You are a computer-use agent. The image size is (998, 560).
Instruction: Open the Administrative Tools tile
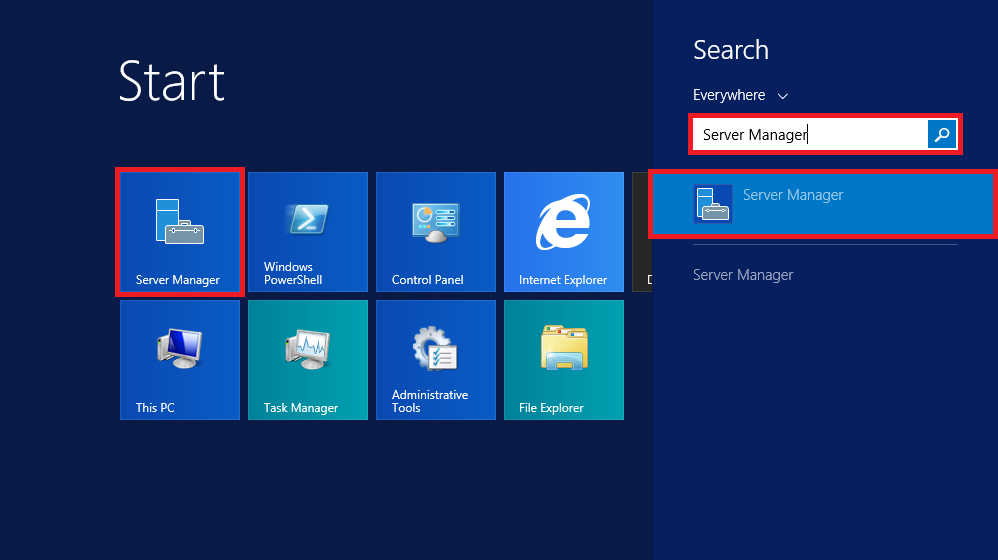(x=436, y=360)
